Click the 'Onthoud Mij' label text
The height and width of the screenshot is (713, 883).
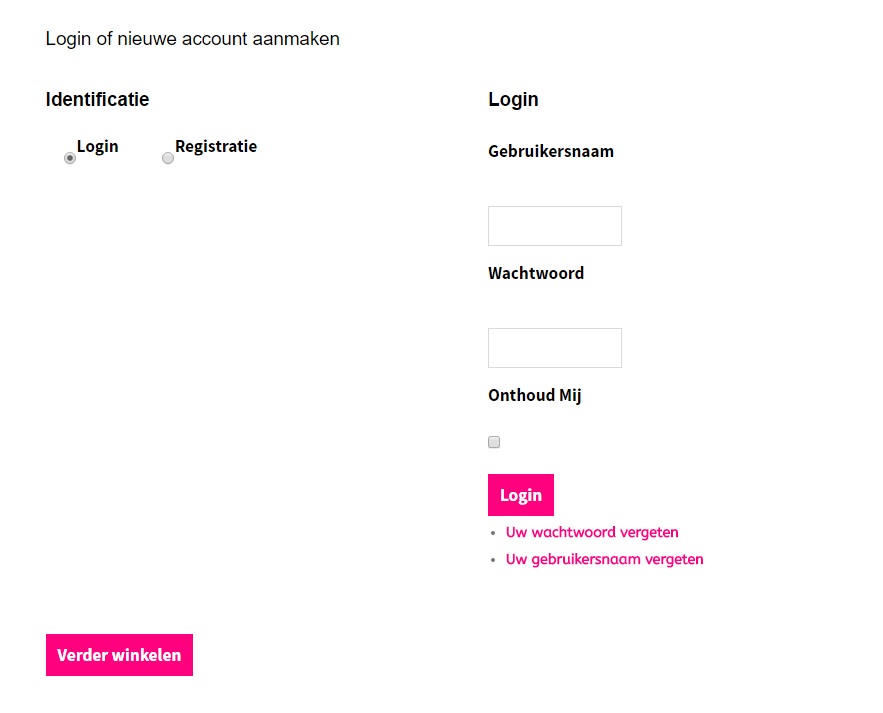[x=535, y=395]
